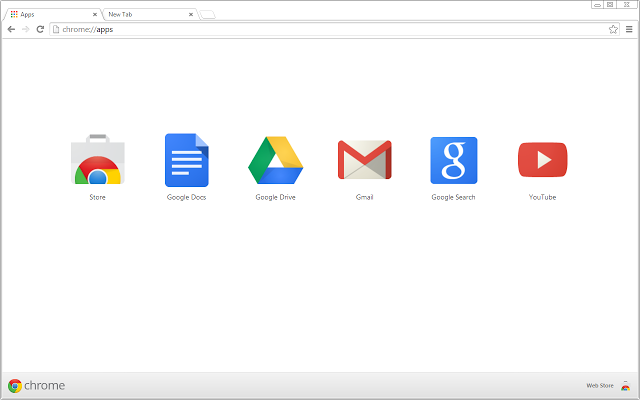This screenshot has width=640, height=400.
Task: Open the Web Store link at bottom right
Action: [600, 386]
